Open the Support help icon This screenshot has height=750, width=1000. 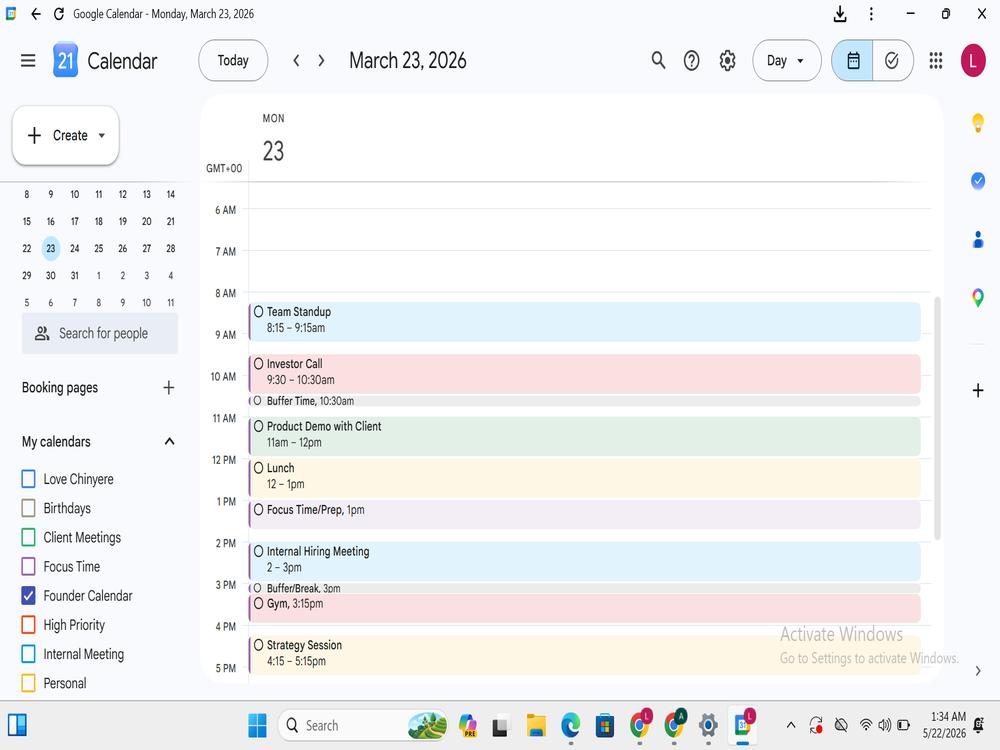coord(691,61)
